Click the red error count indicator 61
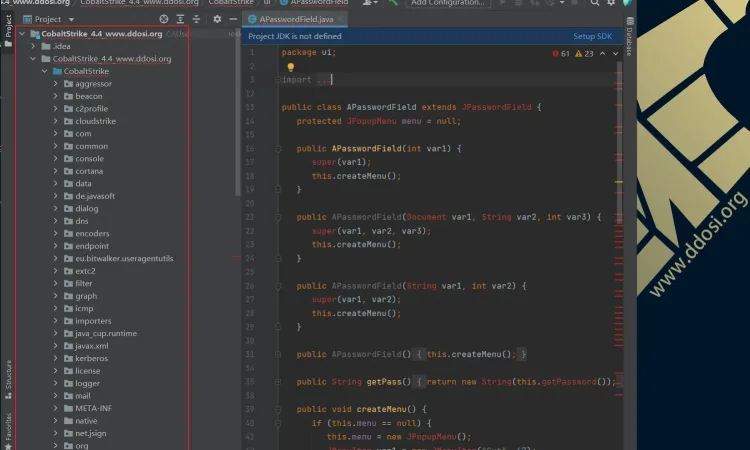This screenshot has height=450, width=750. click(x=561, y=54)
